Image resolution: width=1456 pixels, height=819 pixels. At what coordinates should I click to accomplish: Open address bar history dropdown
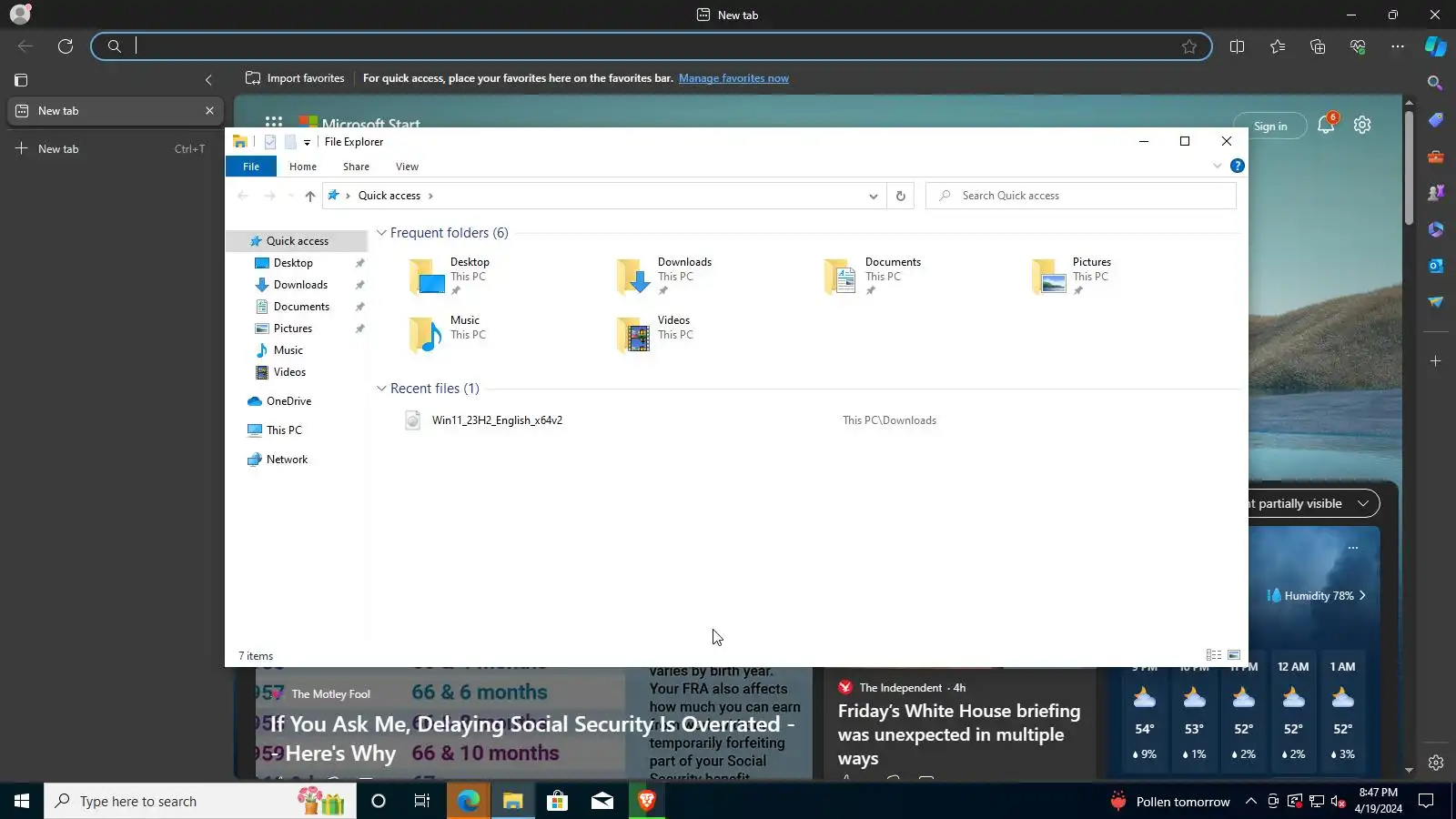873,196
